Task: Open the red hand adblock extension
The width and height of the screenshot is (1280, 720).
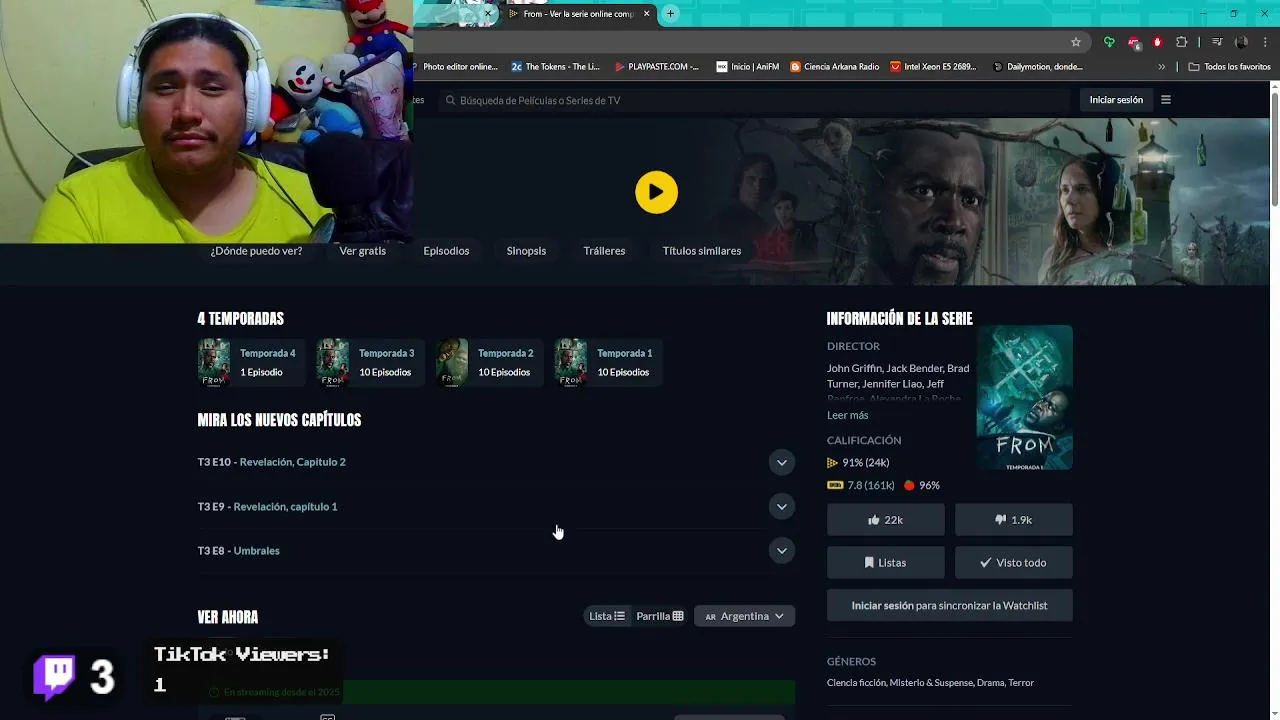Action: (x=1157, y=42)
